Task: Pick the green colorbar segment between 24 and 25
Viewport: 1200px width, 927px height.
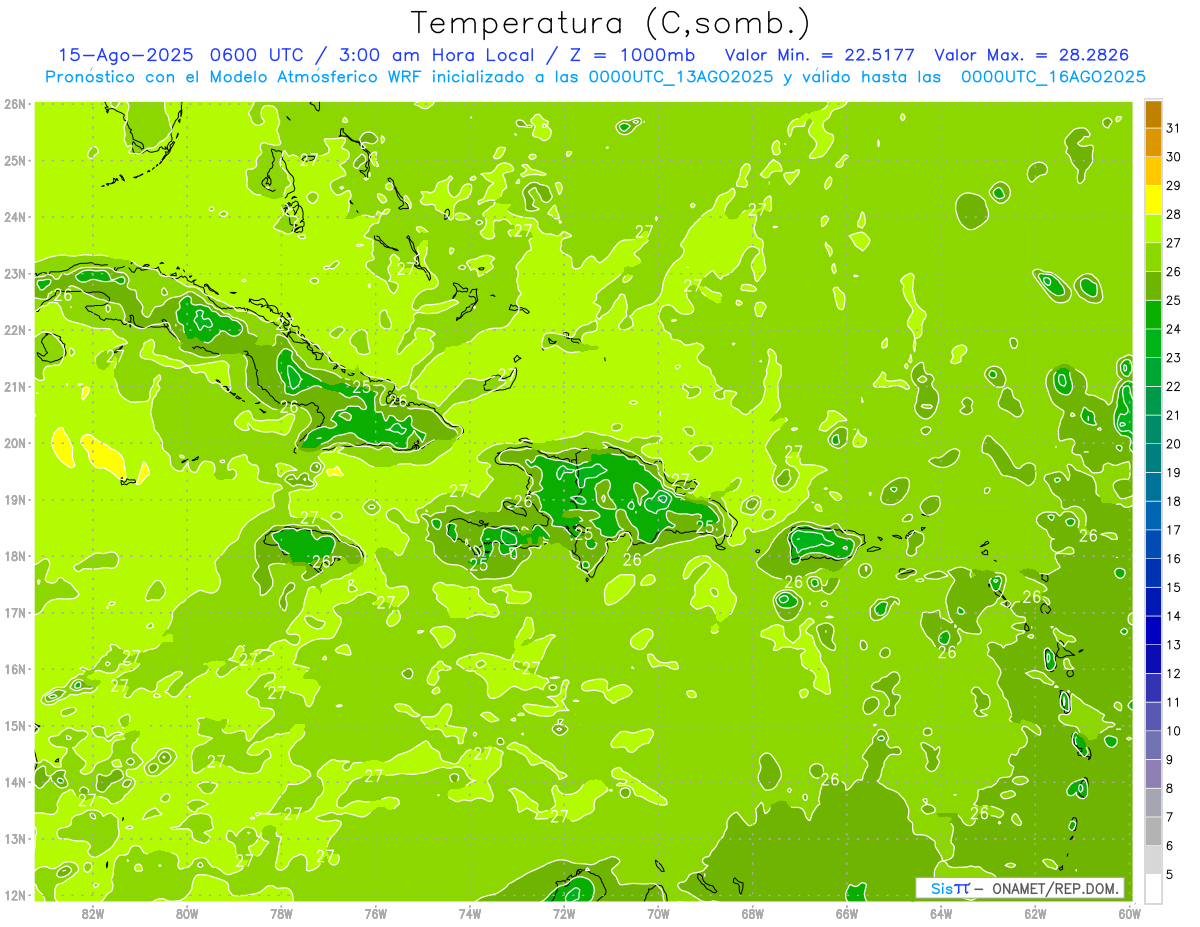Action: (x=1154, y=315)
